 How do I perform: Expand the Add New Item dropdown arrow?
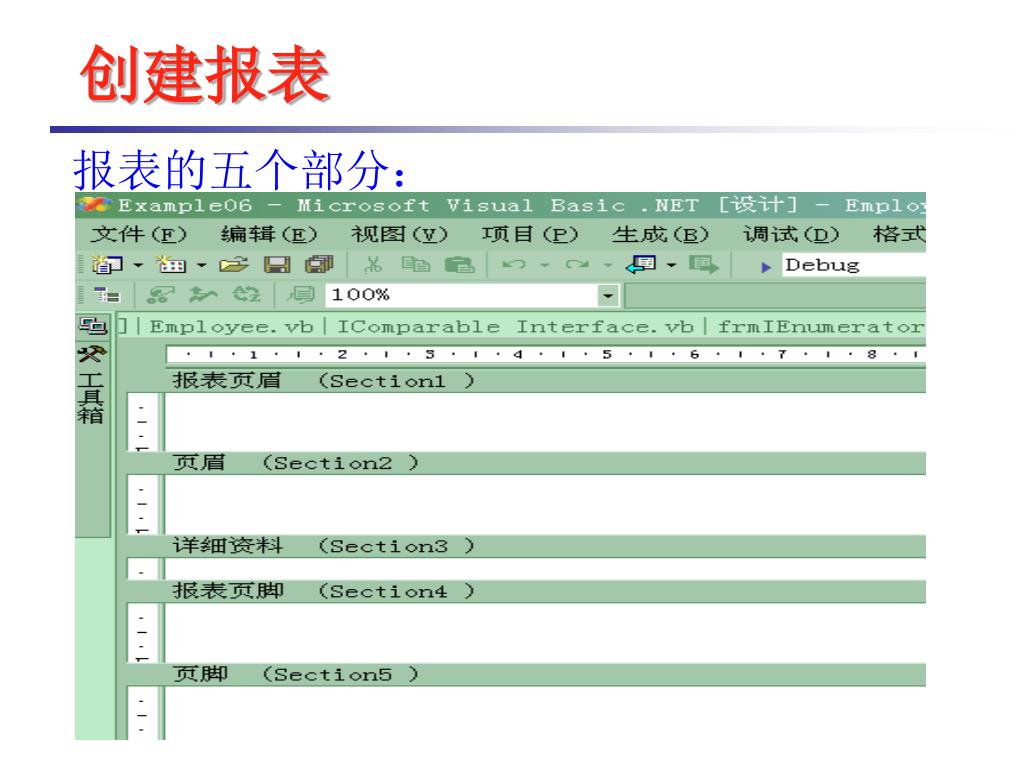click(201, 265)
